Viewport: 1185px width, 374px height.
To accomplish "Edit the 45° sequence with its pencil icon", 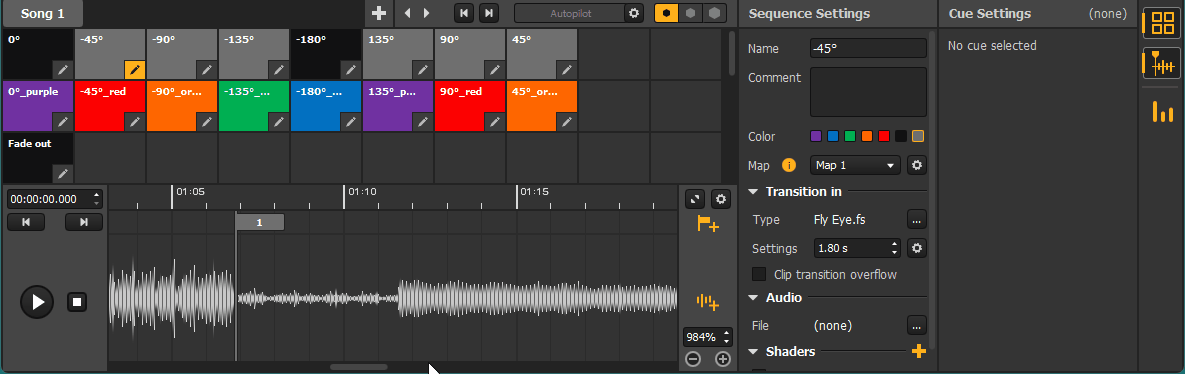I will coord(567,70).
